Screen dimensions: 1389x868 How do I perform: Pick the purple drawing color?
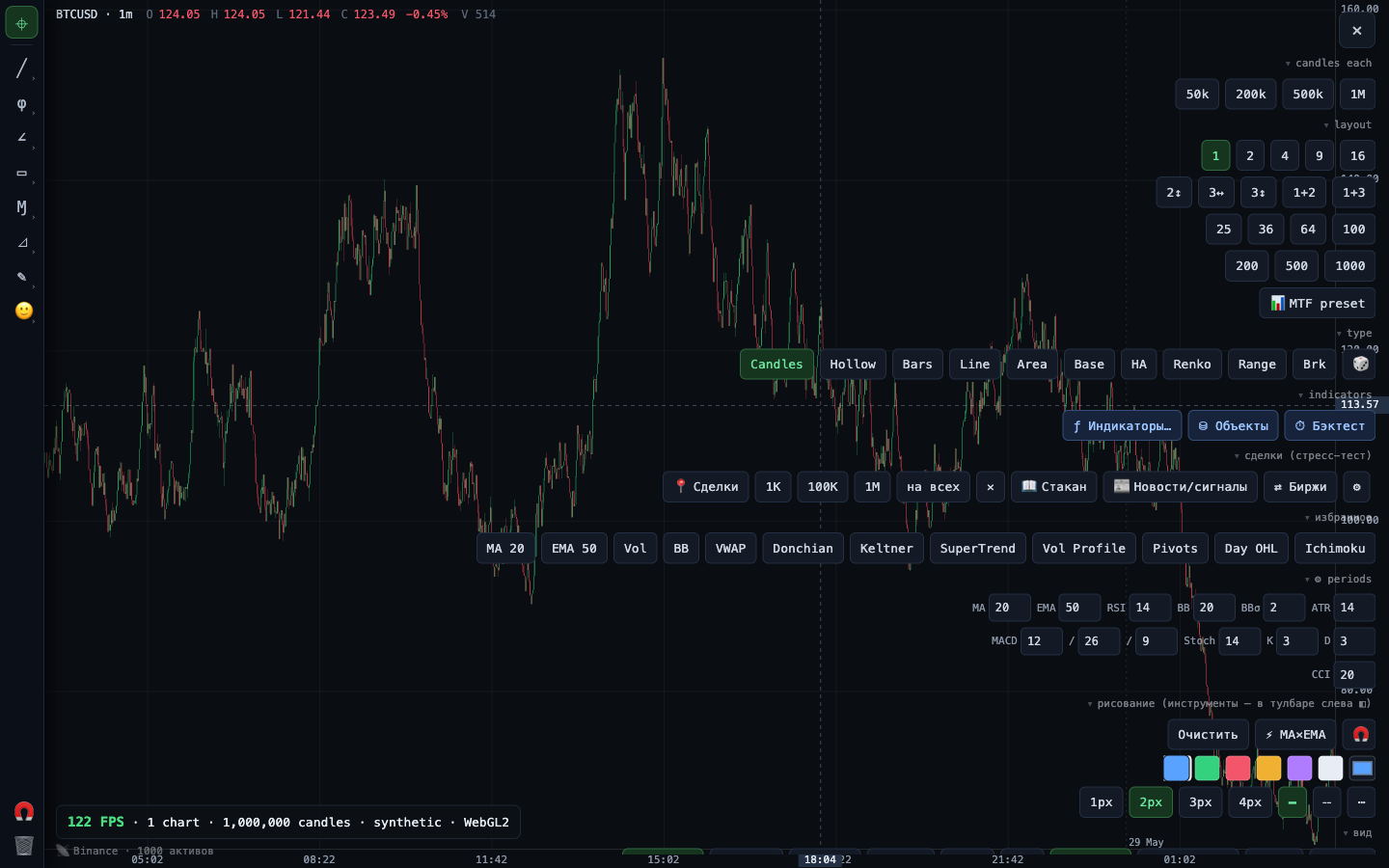tap(1300, 768)
